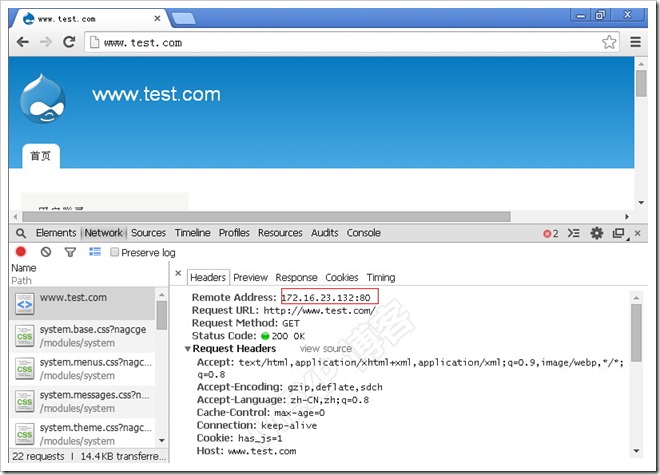Select the Host: www.test.com header line
Screen dimensions: 660x475
(246, 451)
